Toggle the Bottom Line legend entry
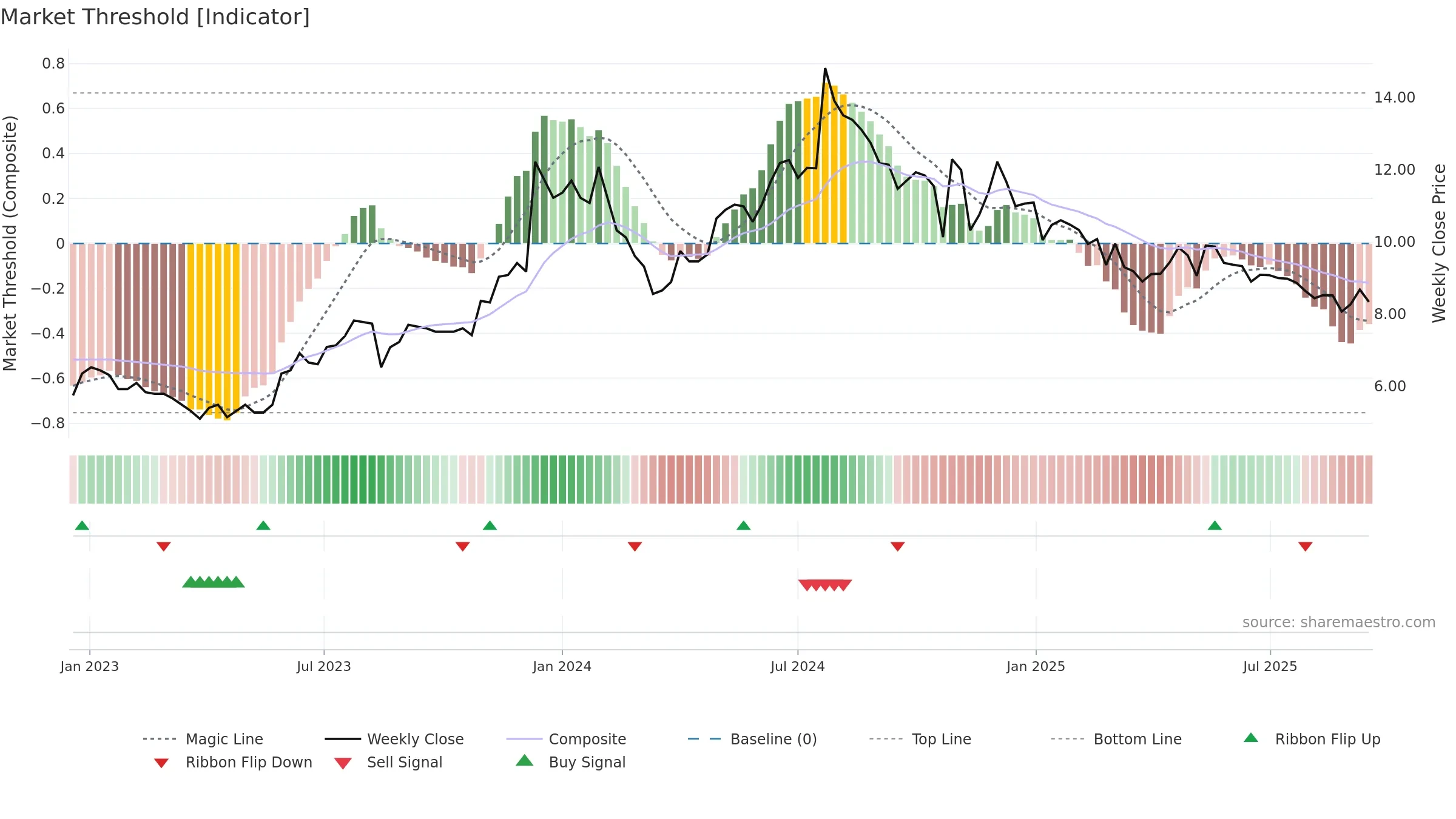This screenshot has height=819, width=1456. click(1116, 739)
